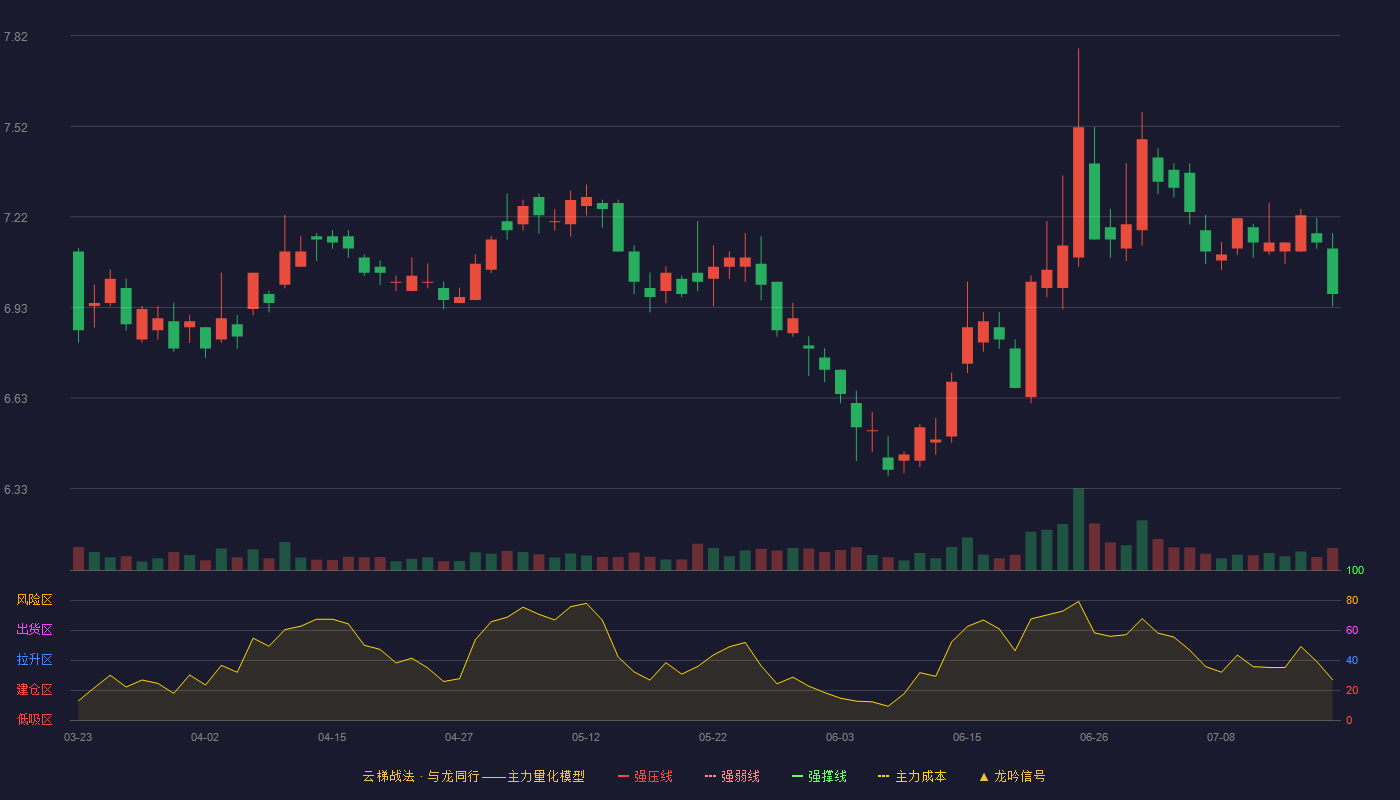Toggle the 云梯战法 主力量化模型 legend entry
The image size is (1400, 800).
pyautogui.click(x=473, y=776)
